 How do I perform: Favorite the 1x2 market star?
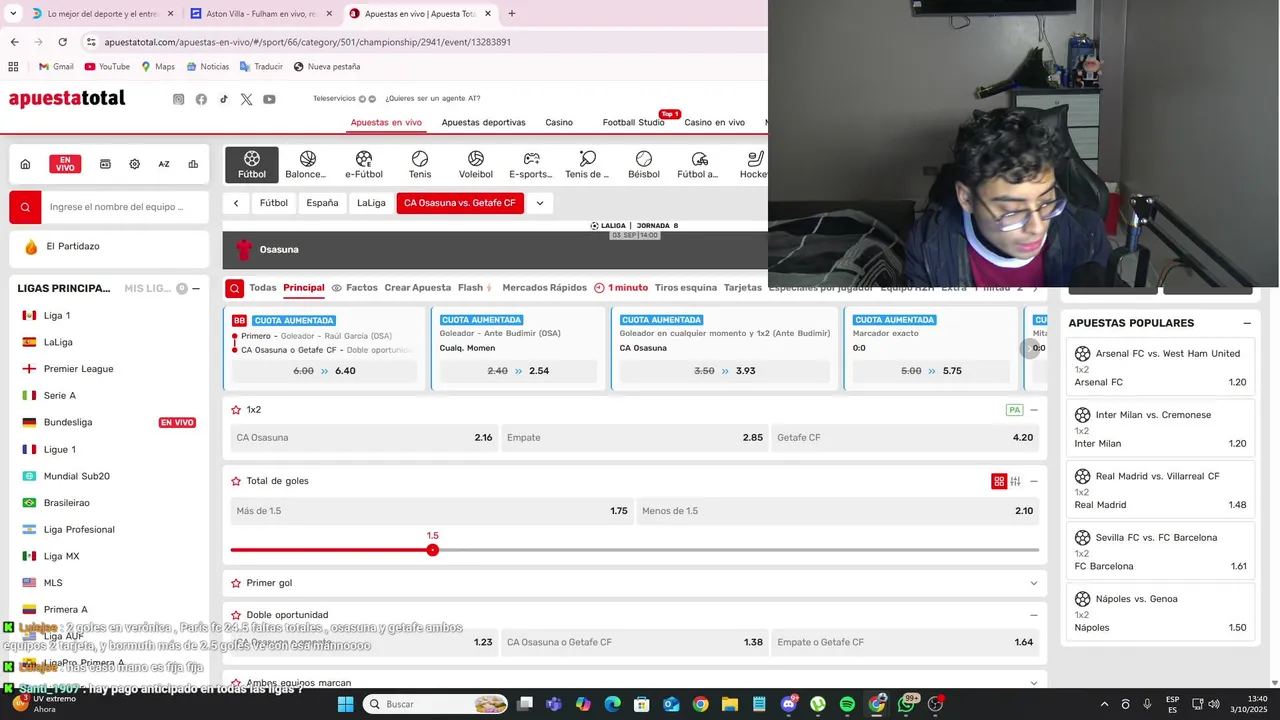pyautogui.click(x=236, y=410)
